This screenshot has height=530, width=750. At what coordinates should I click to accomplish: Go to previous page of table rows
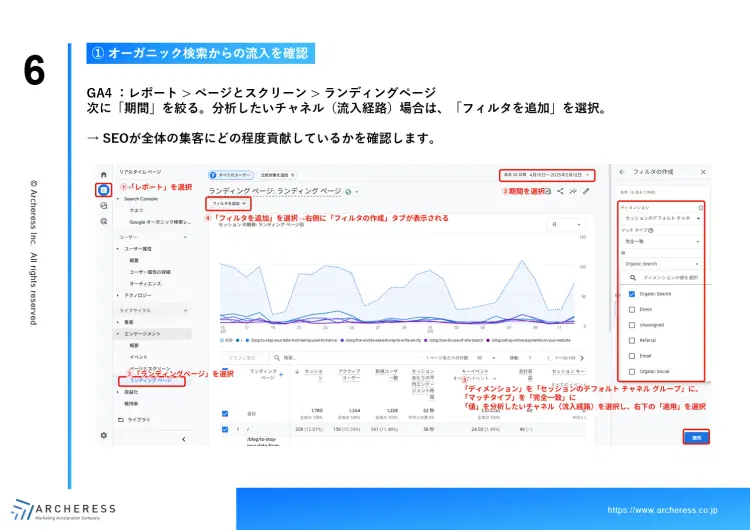(x=548, y=358)
